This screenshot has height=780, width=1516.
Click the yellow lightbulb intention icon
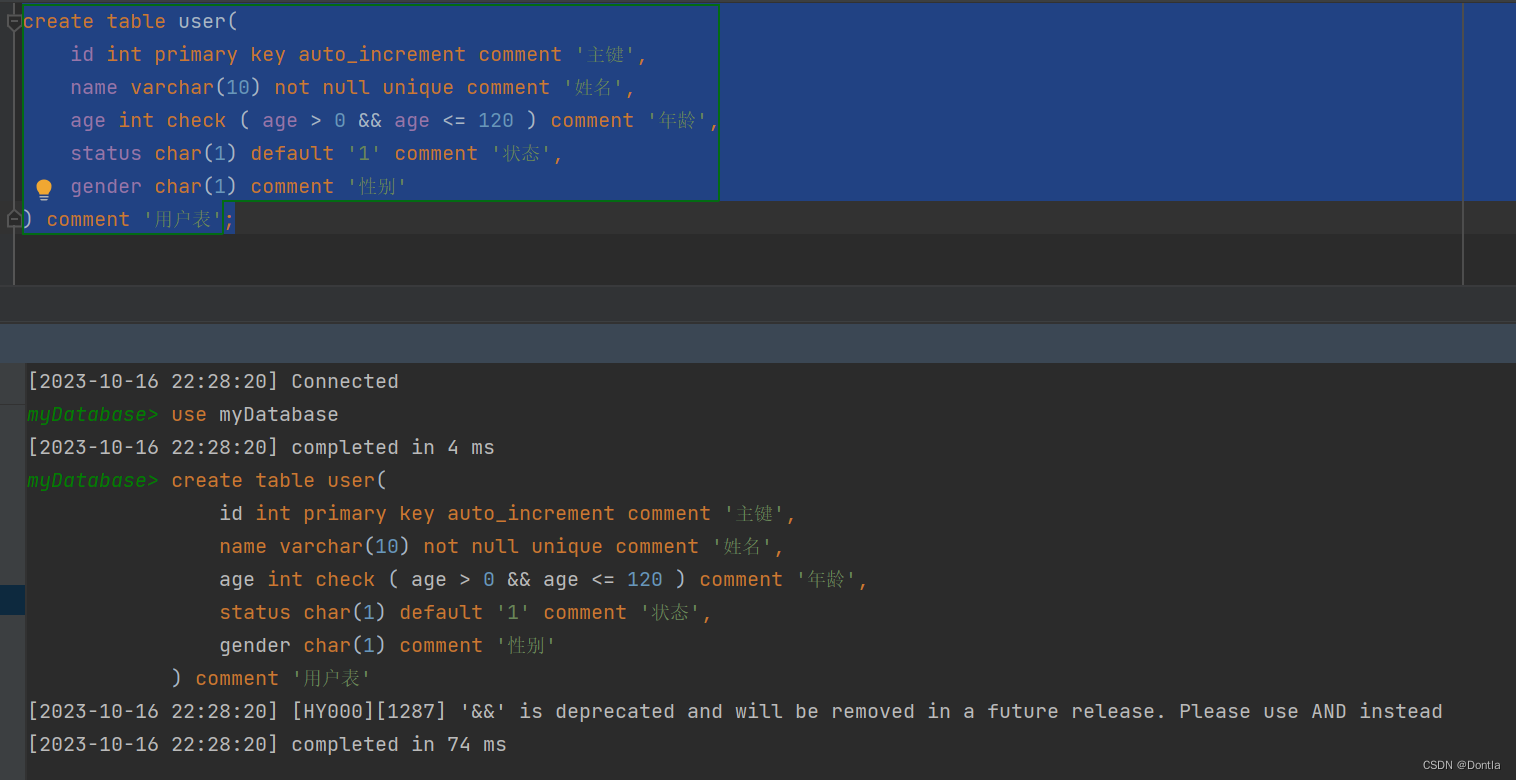[44, 189]
